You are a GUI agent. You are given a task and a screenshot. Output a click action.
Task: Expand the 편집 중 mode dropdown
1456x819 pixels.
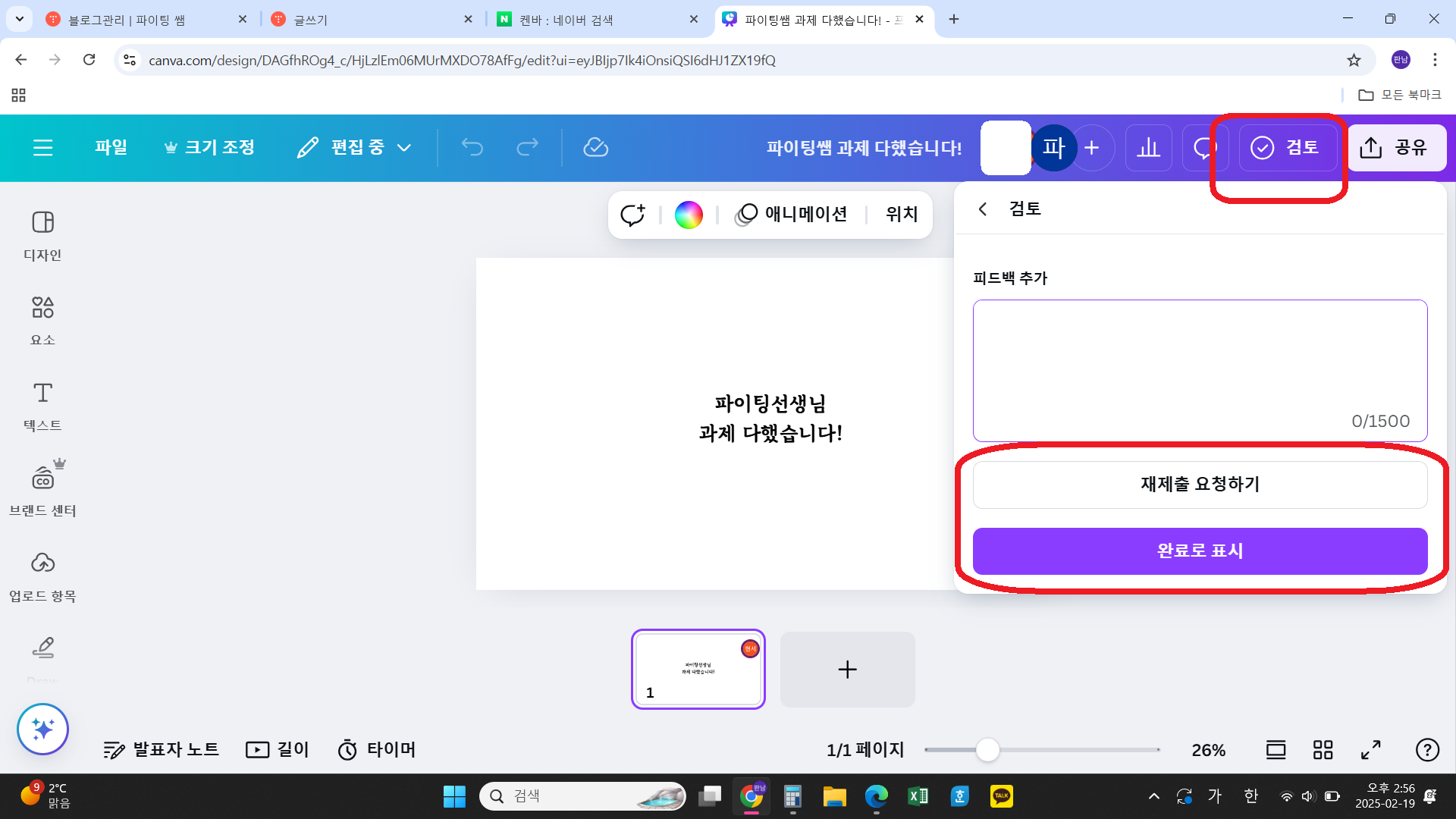click(354, 147)
